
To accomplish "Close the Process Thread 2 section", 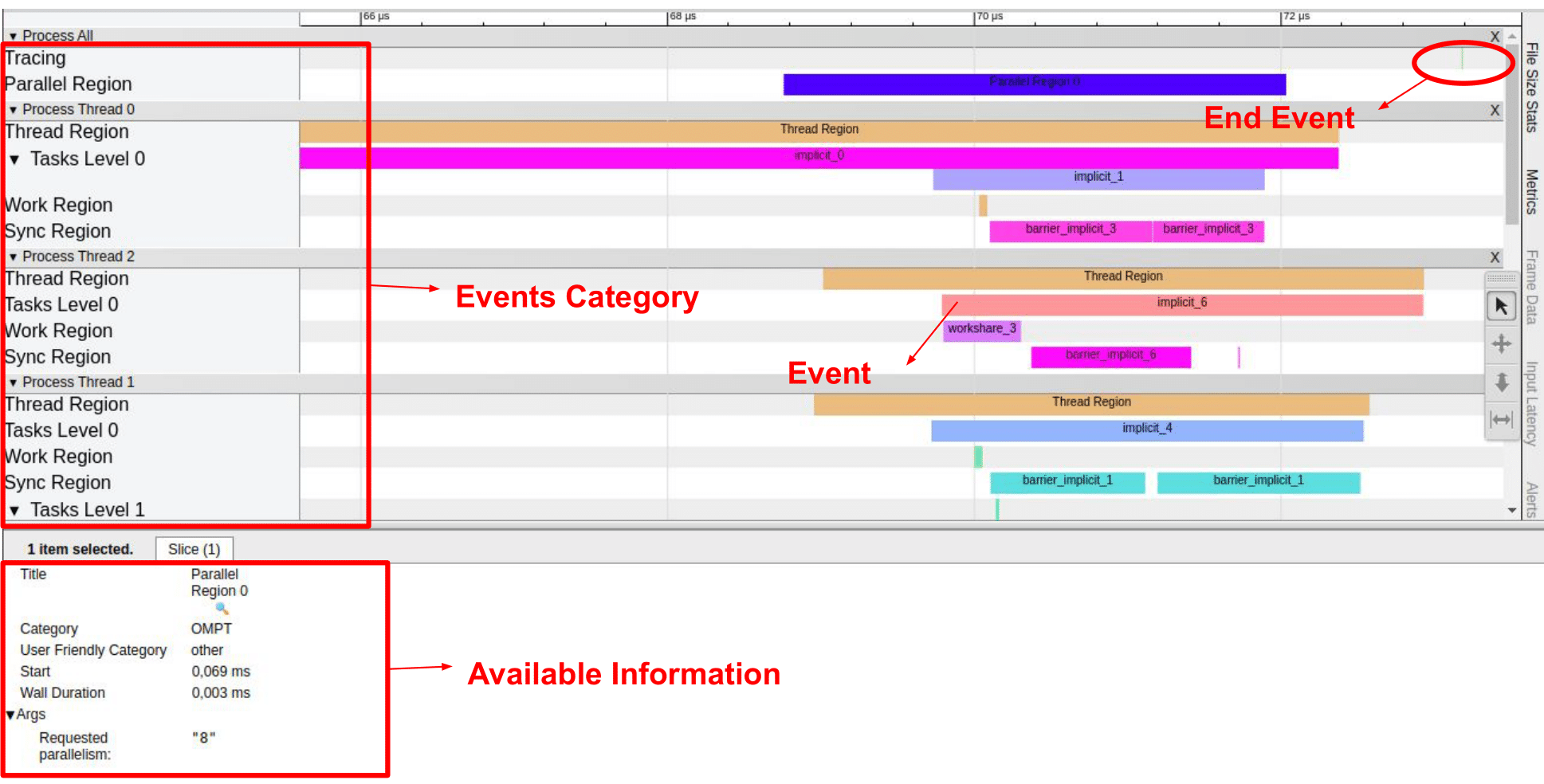I will tap(1495, 257).
